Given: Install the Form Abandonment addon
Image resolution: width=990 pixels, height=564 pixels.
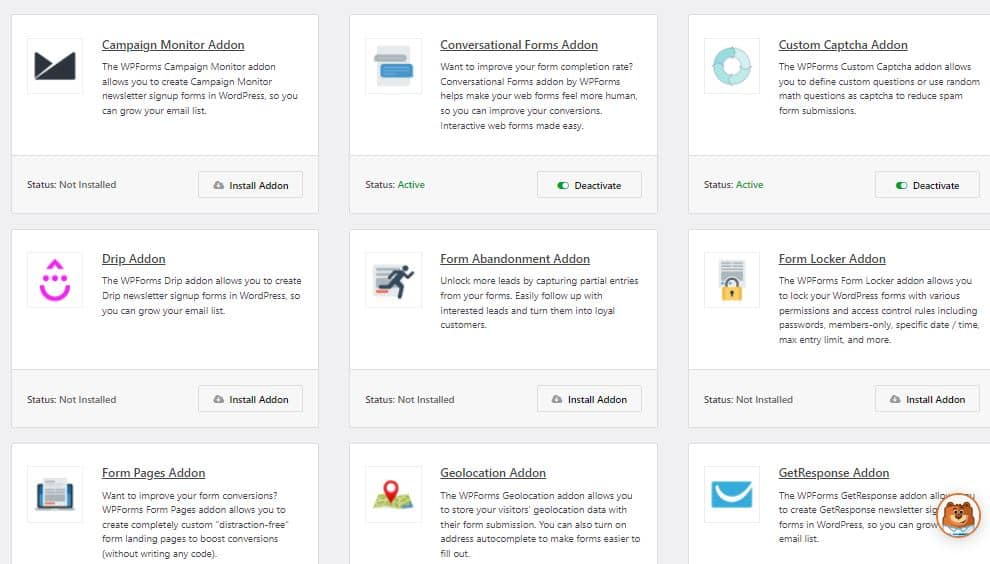Looking at the screenshot, I should [589, 399].
